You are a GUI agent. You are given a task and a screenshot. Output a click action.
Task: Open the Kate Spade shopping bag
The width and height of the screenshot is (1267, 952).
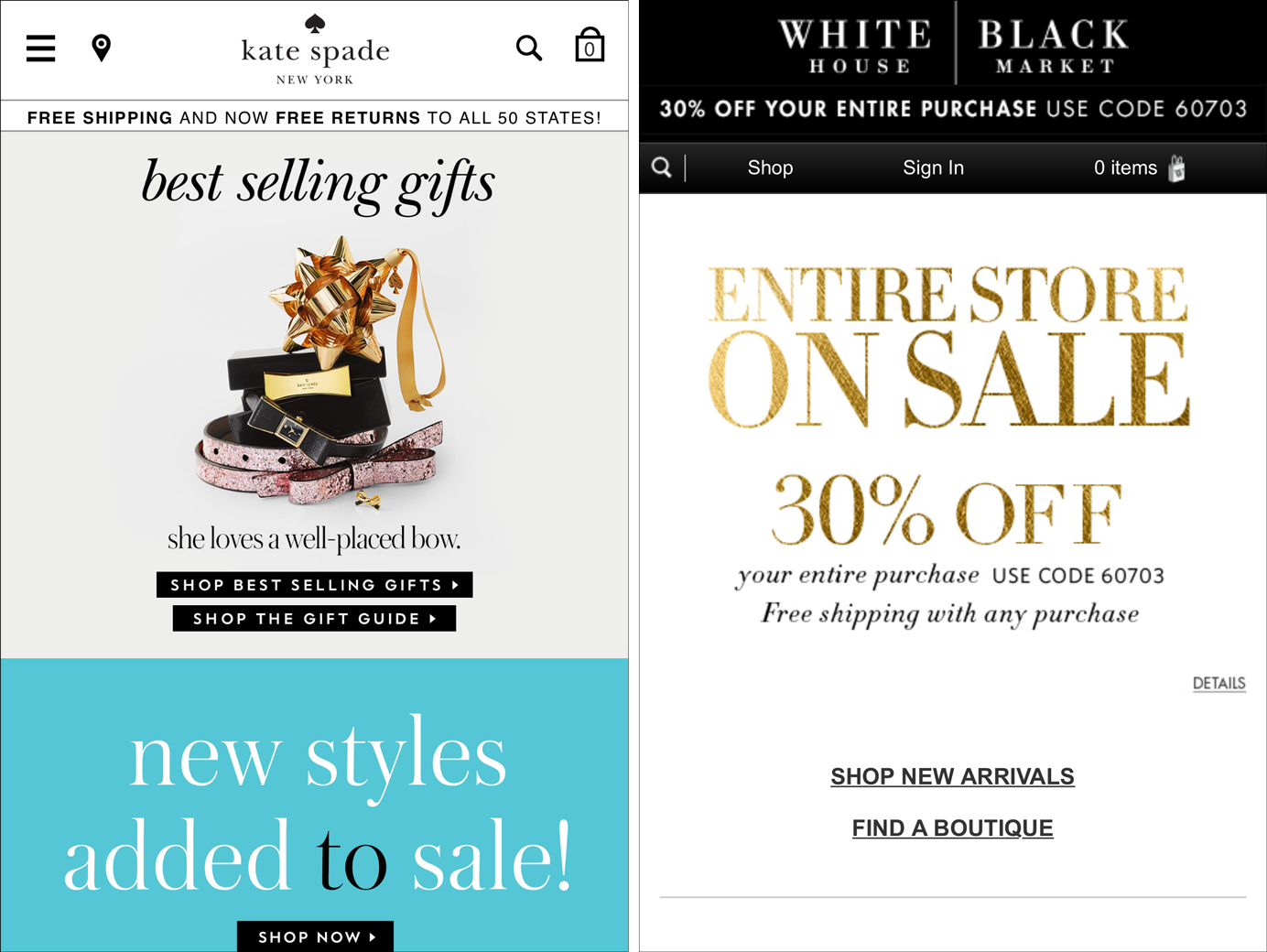click(x=590, y=45)
